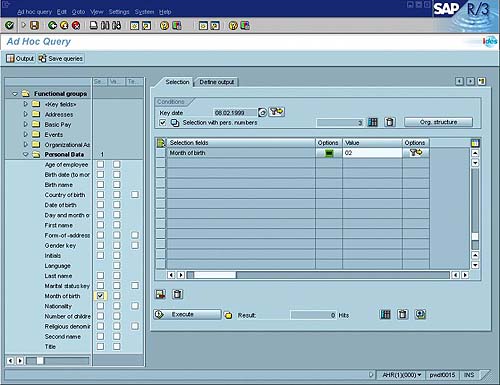Image resolution: width=500 pixels, height=385 pixels.
Task: Check First name selection checkbox
Action: click(100, 225)
